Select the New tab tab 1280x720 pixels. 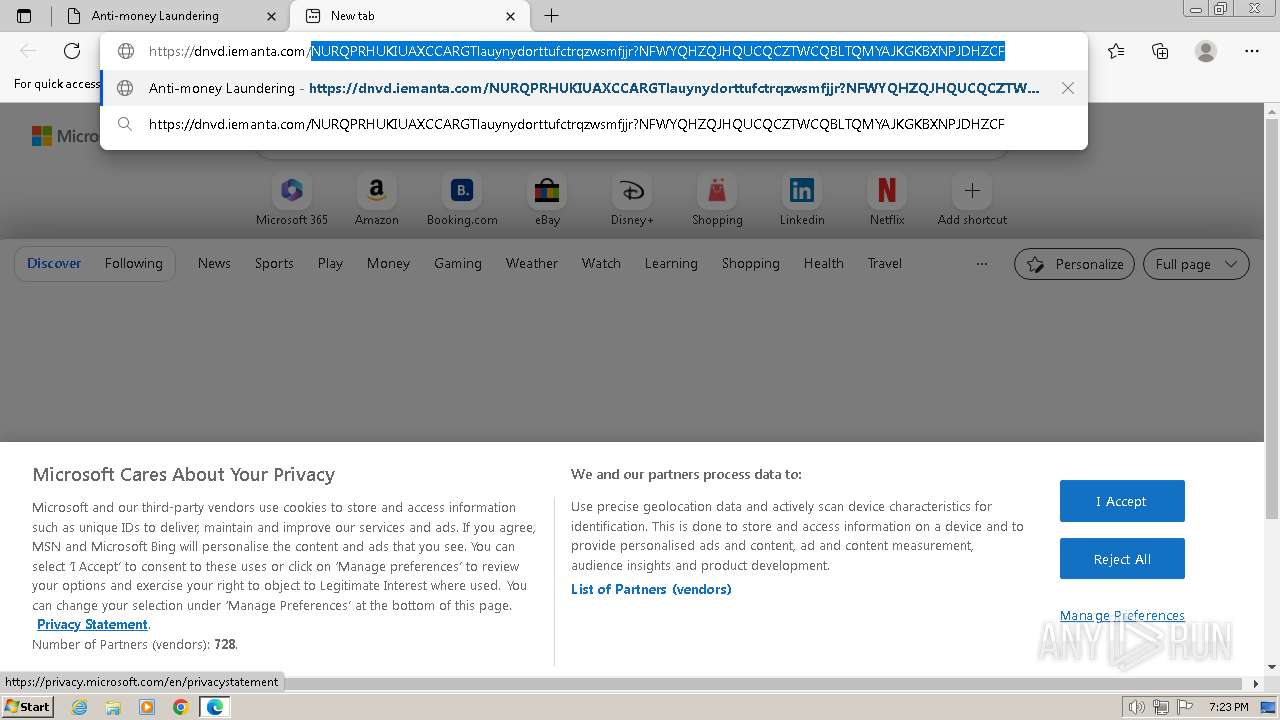410,16
